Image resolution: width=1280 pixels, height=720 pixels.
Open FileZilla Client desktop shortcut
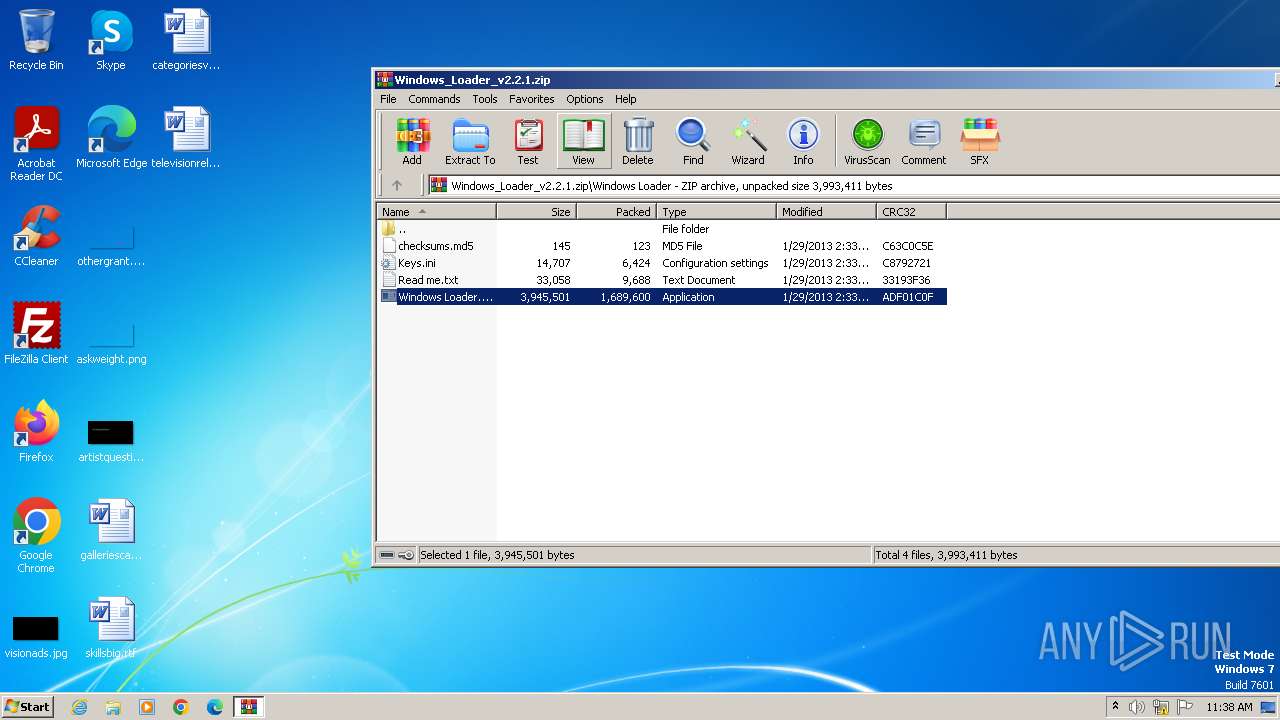pyautogui.click(x=36, y=334)
